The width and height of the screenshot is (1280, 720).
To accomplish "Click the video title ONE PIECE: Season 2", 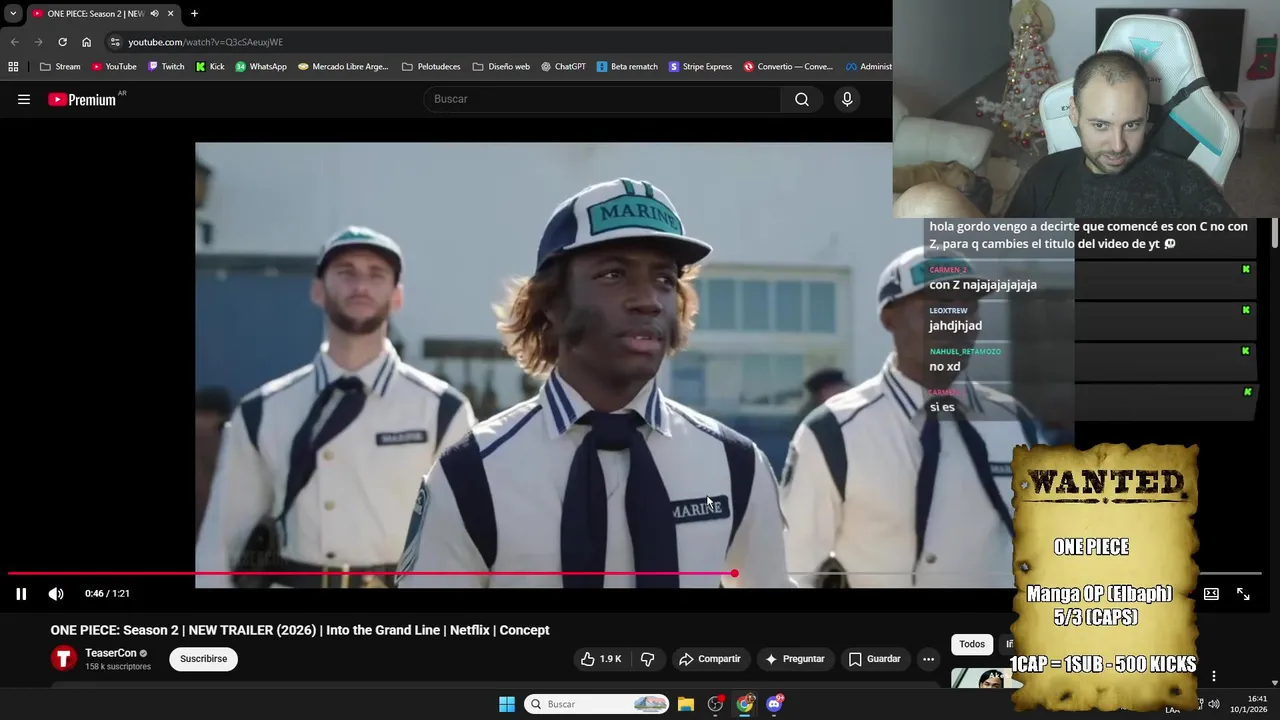I will point(300,630).
